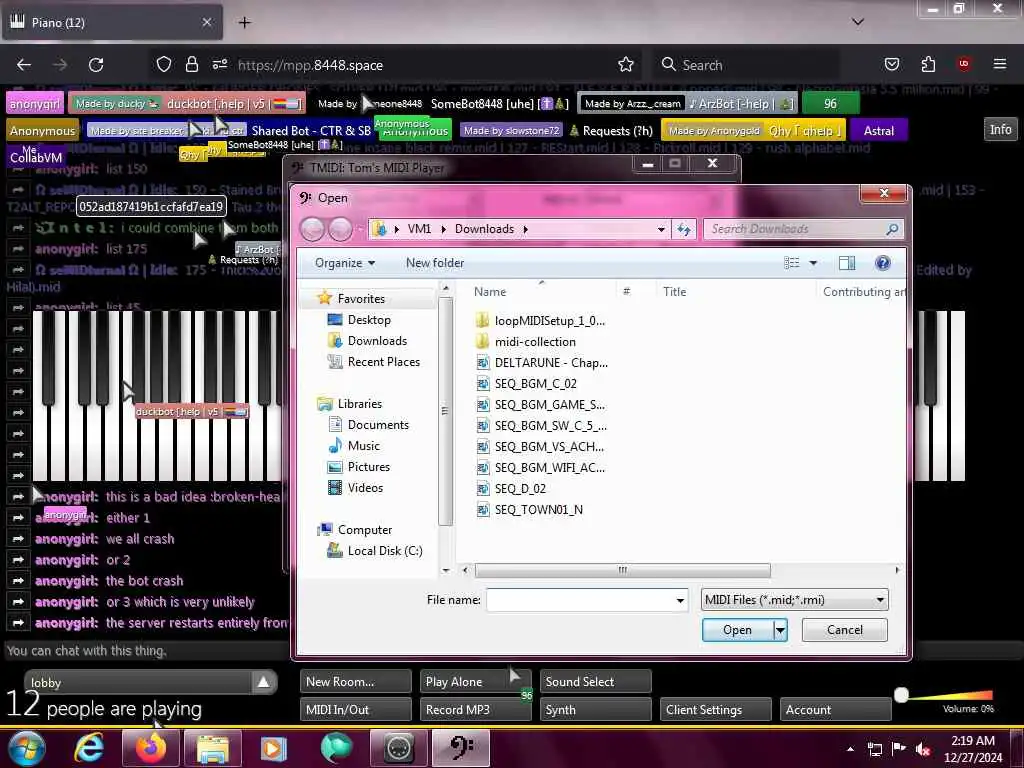Select Local Disk (C:)
This screenshot has width=1024, height=768.
(385, 551)
